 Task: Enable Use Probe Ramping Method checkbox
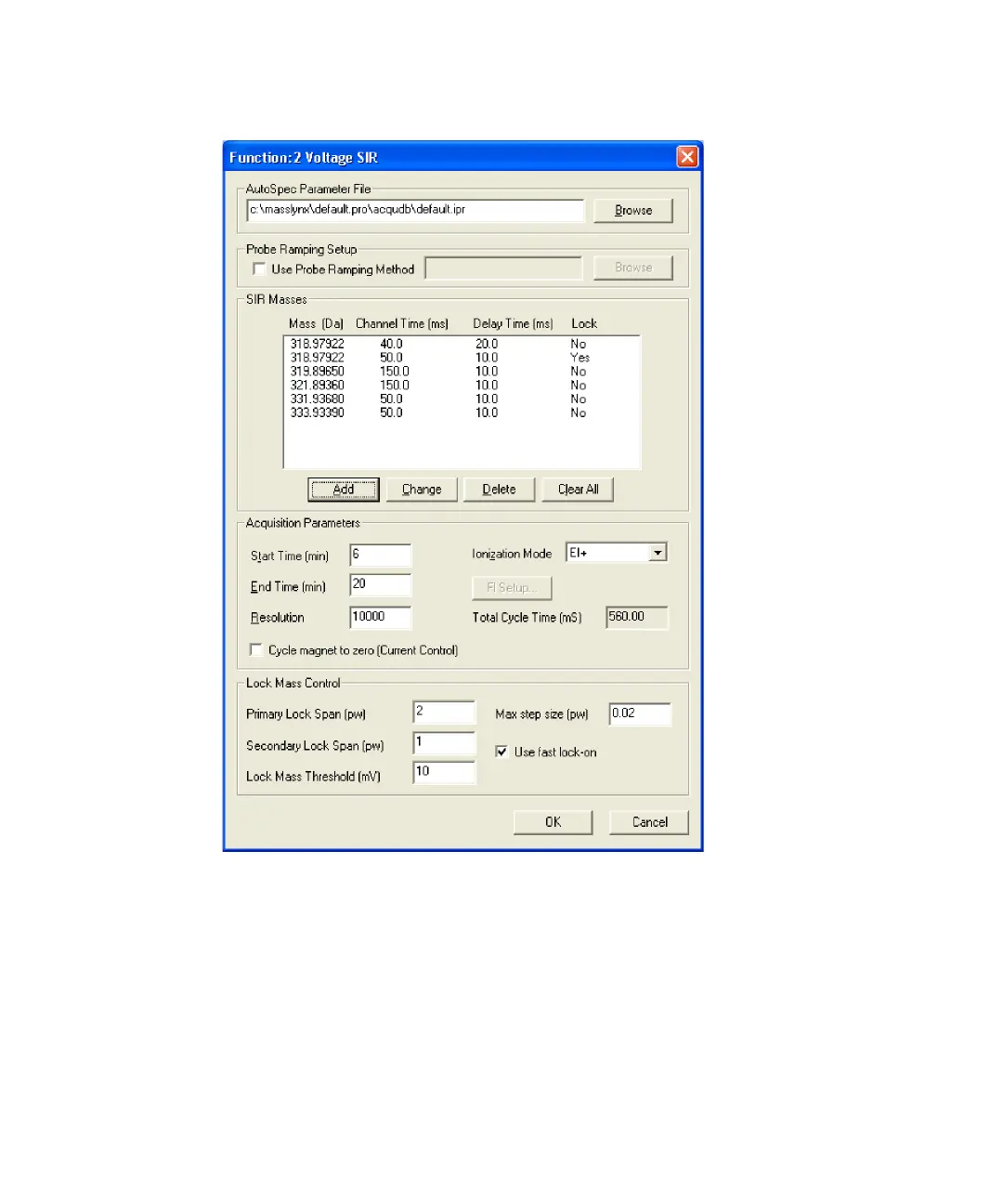pos(259,269)
